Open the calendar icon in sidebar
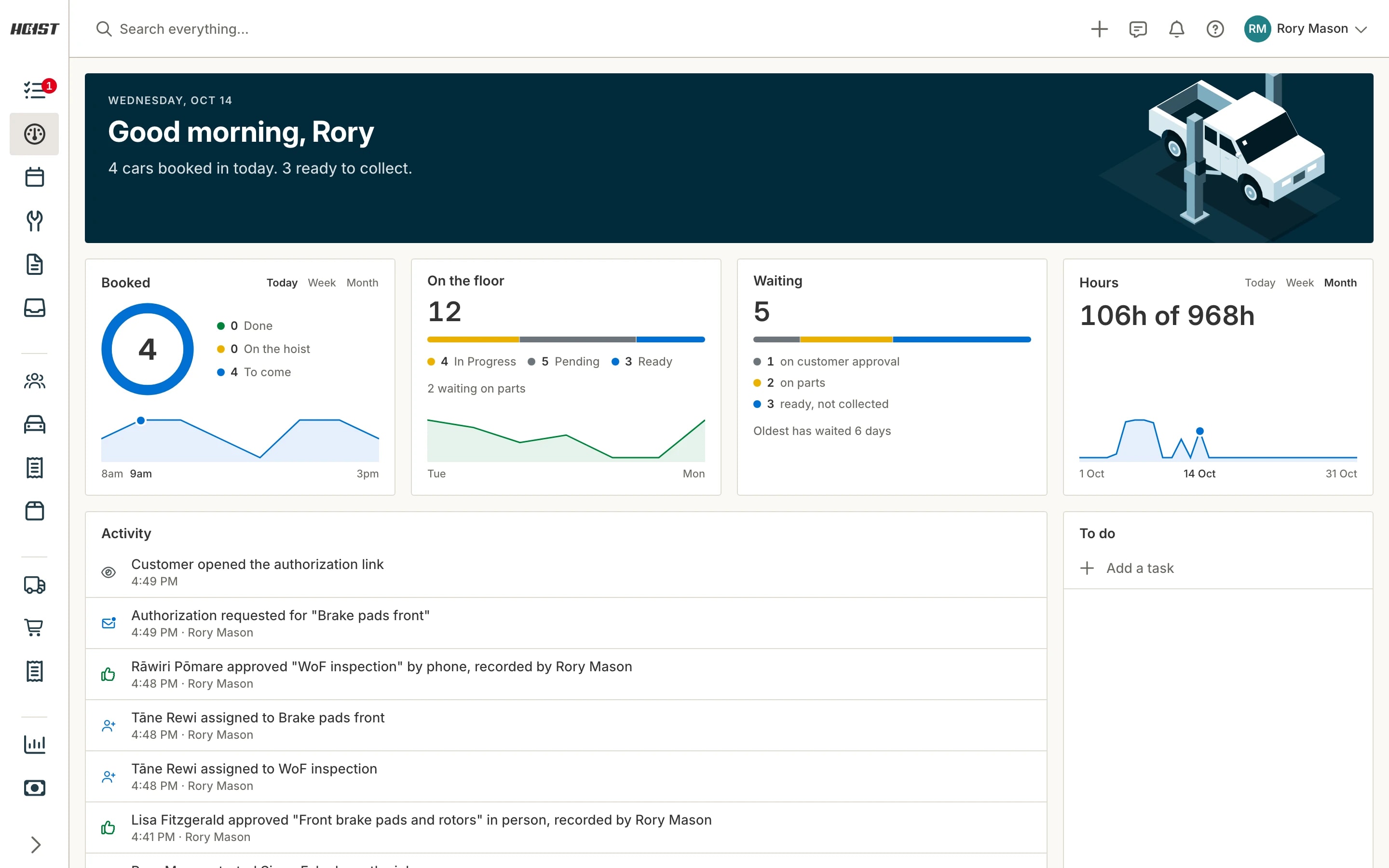 click(x=34, y=177)
